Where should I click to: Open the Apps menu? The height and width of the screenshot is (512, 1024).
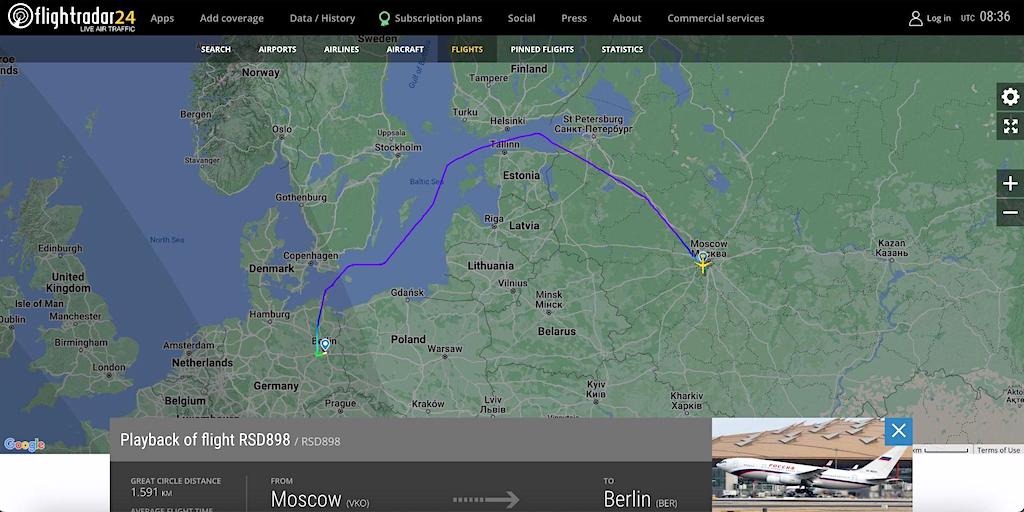pyautogui.click(x=162, y=18)
